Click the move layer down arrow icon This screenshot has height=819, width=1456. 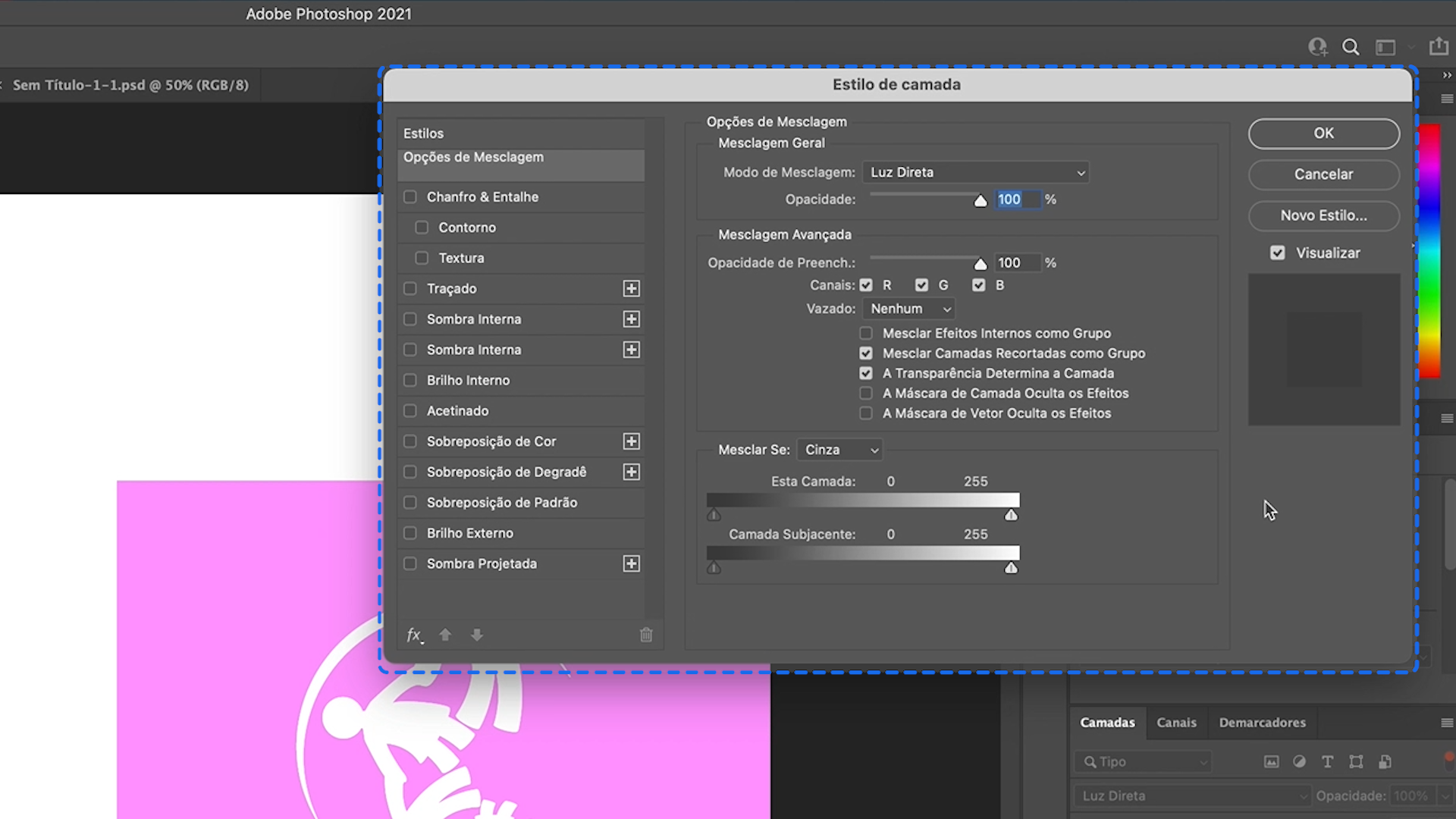[477, 634]
